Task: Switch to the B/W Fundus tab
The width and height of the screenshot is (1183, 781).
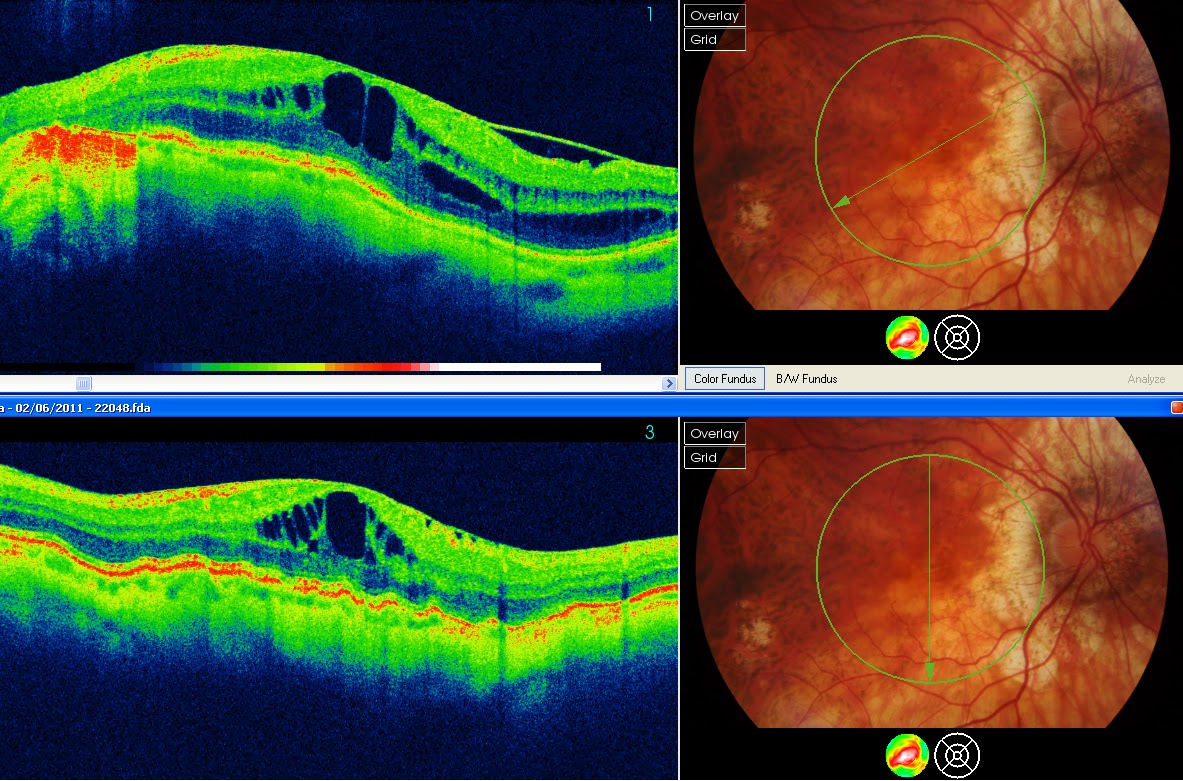Action: tap(807, 379)
